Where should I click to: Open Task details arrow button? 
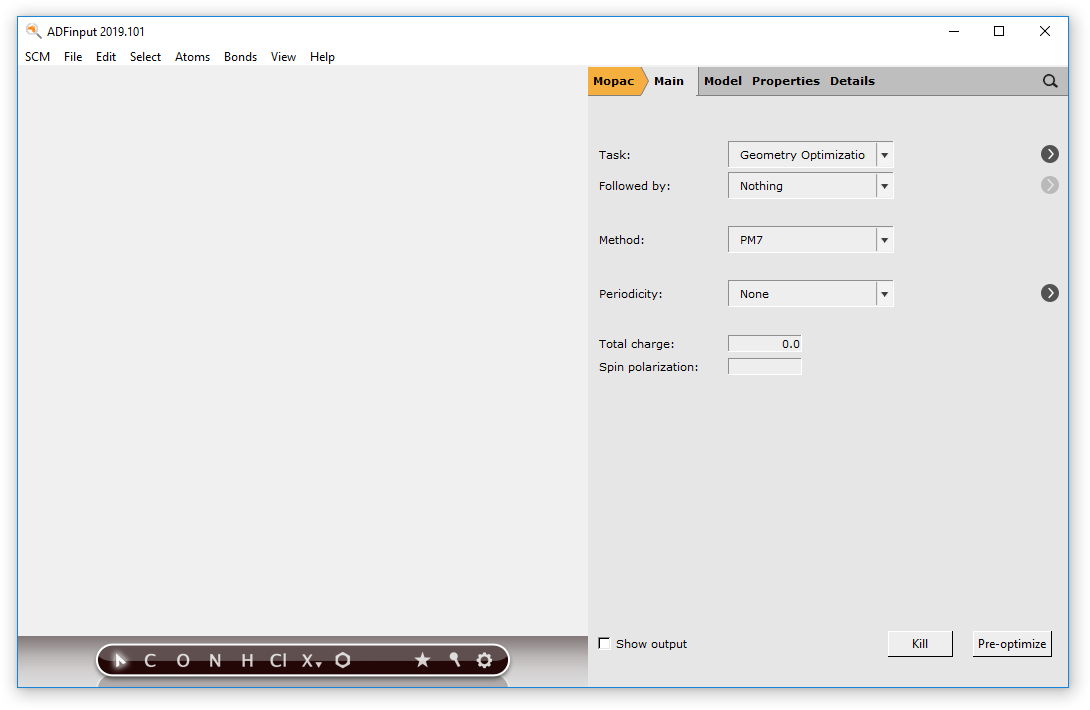pyautogui.click(x=1050, y=154)
